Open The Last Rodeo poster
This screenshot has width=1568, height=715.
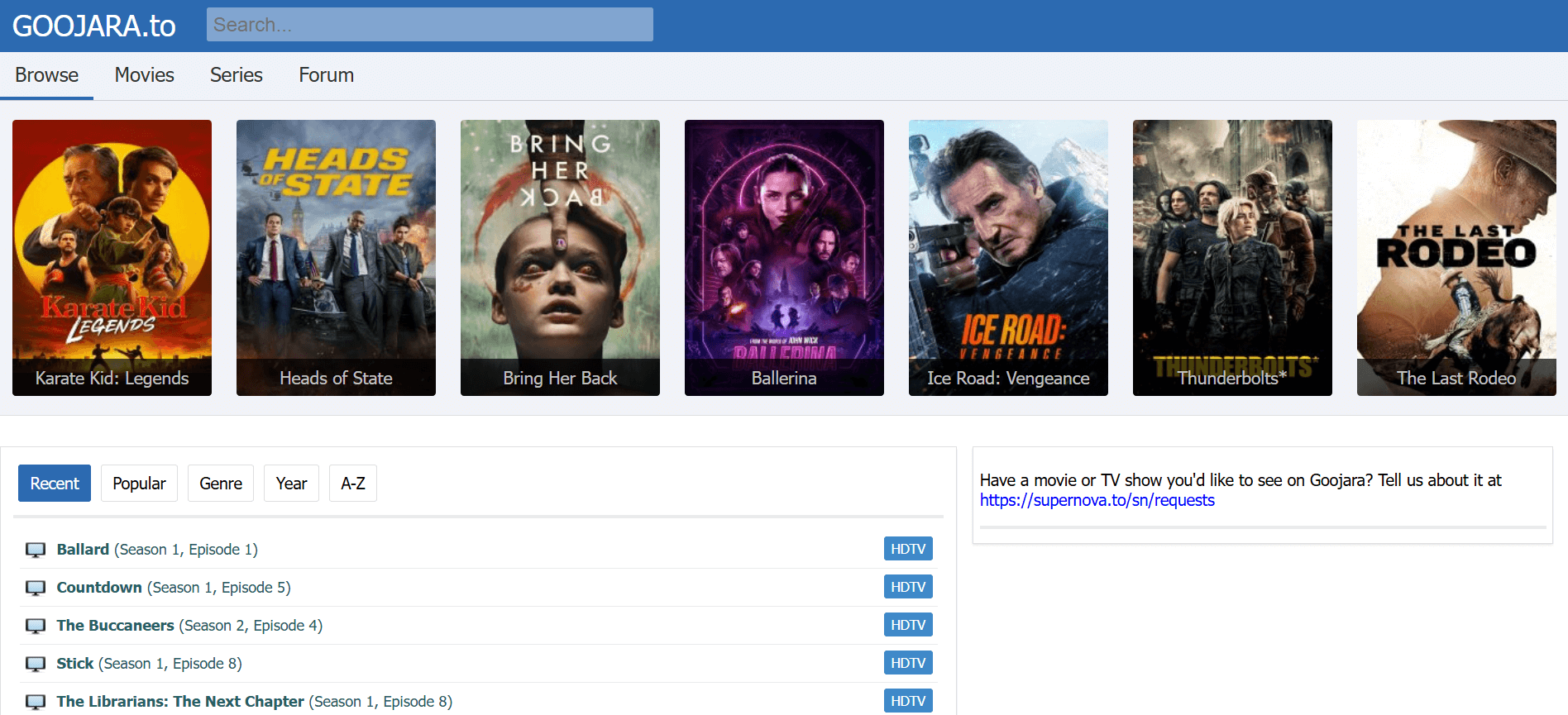click(1456, 258)
